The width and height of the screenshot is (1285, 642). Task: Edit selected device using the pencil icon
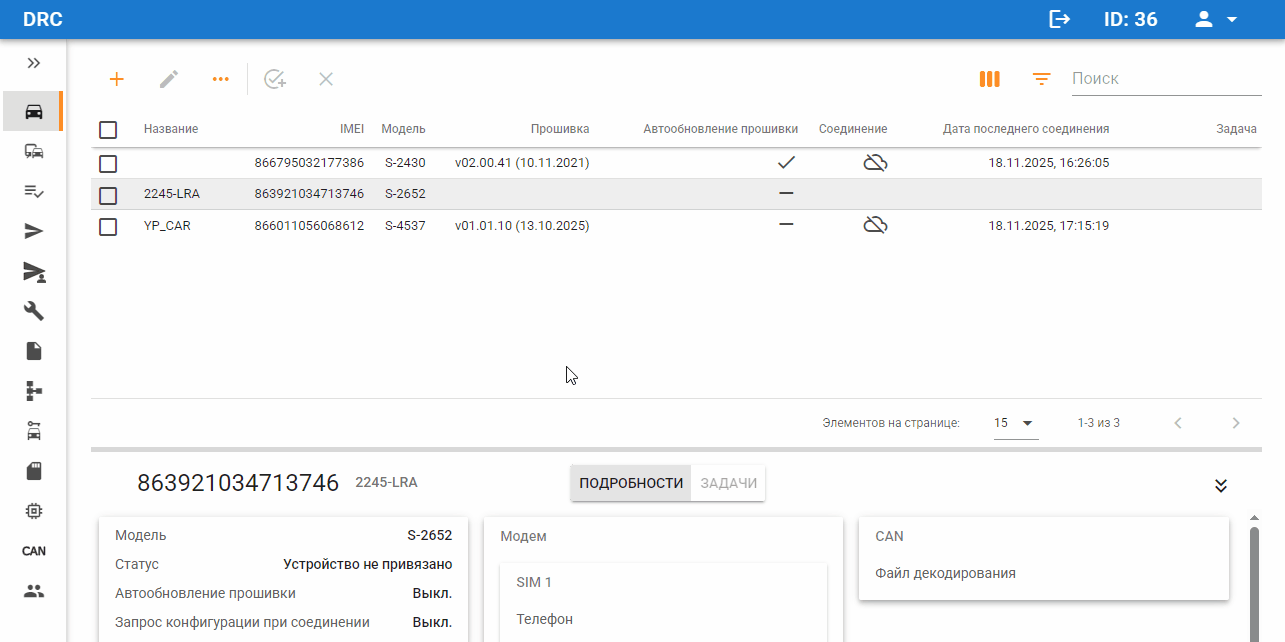(x=169, y=78)
